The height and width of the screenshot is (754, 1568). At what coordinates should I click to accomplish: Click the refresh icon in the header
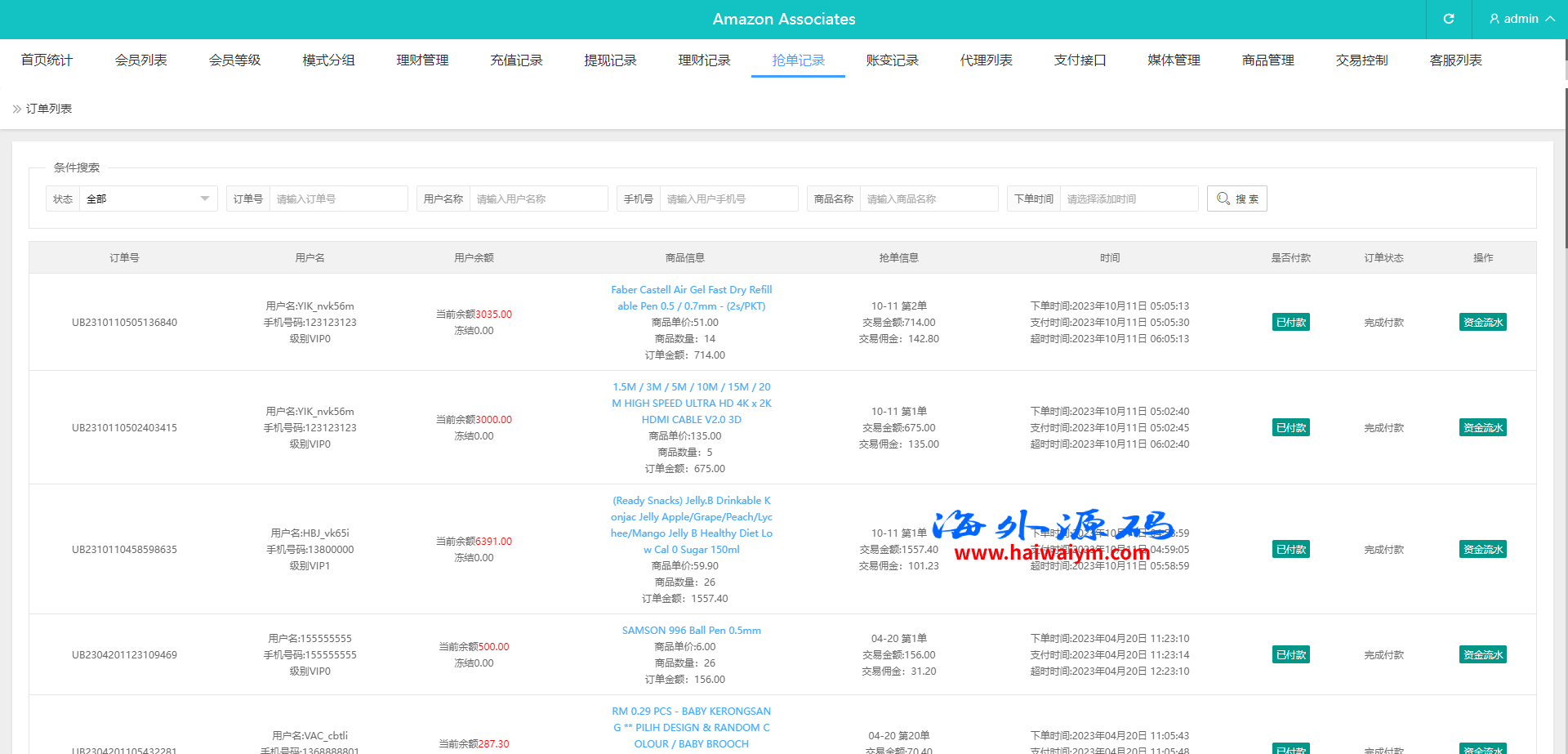[1449, 19]
